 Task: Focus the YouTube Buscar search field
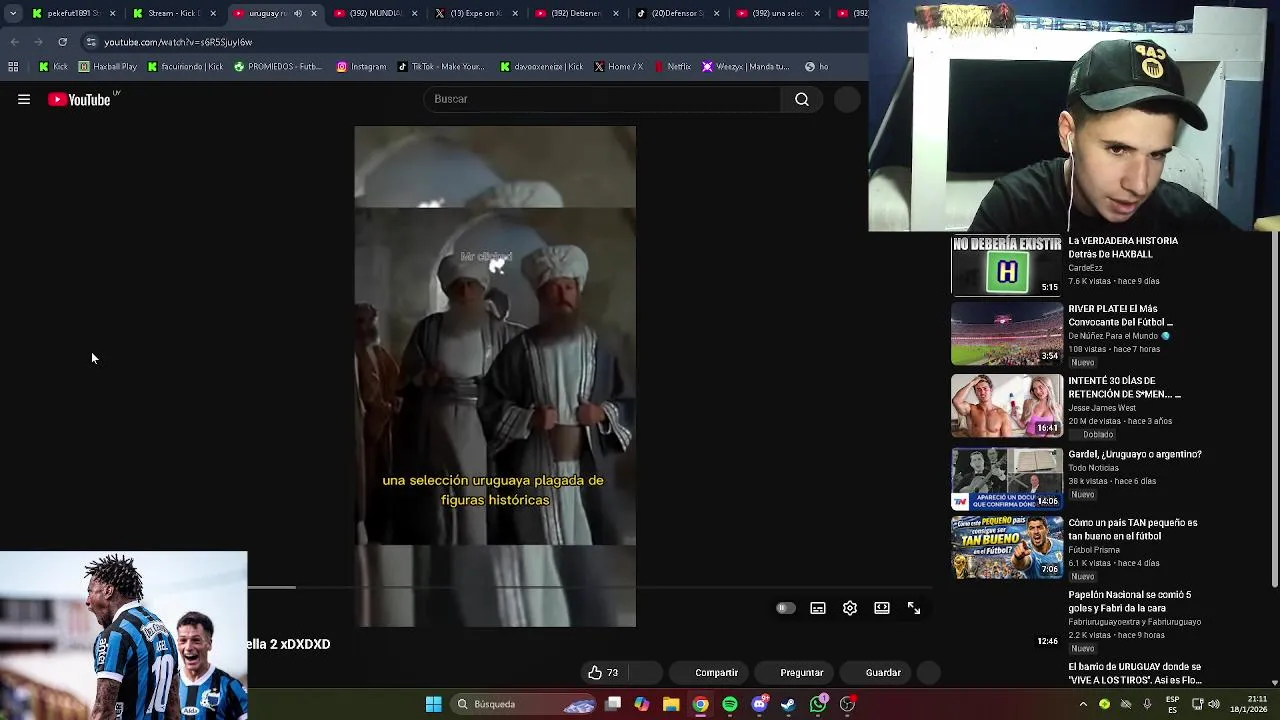(x=604, y=99)
